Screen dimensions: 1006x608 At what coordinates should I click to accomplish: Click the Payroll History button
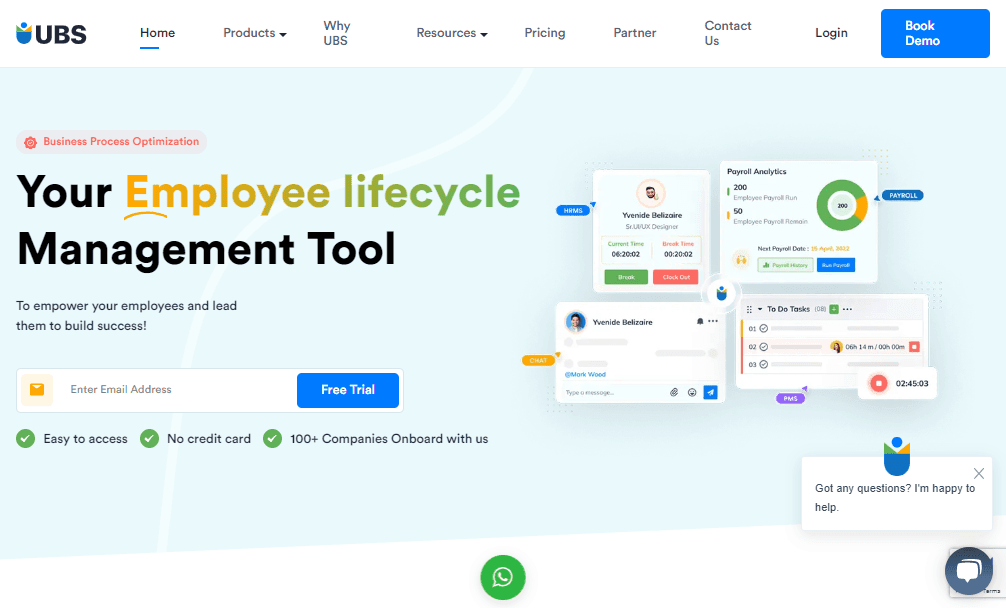tap(785, 265)
